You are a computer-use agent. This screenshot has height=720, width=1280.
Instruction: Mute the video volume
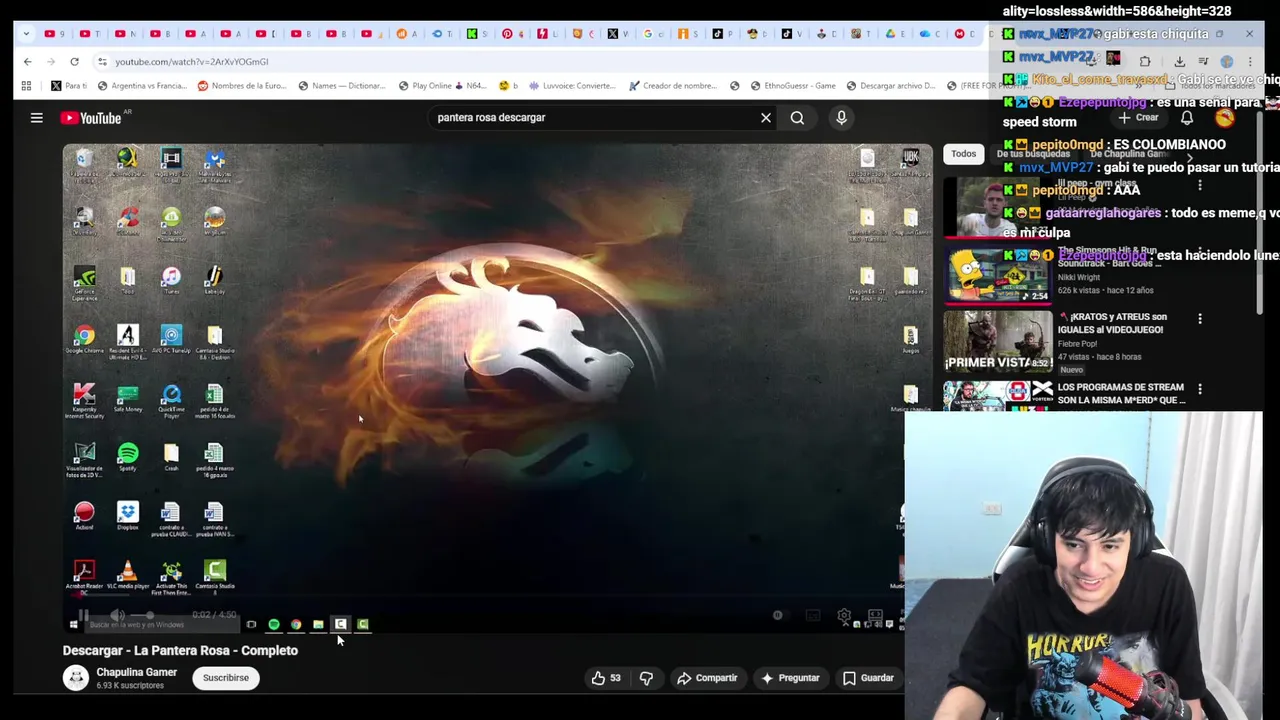pos(117,616)
